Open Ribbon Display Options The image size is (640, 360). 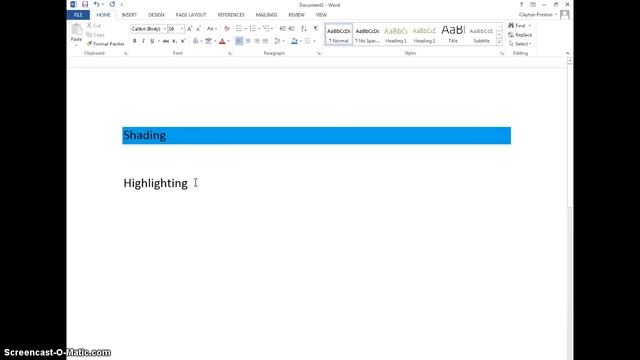[x=533, y=4]
